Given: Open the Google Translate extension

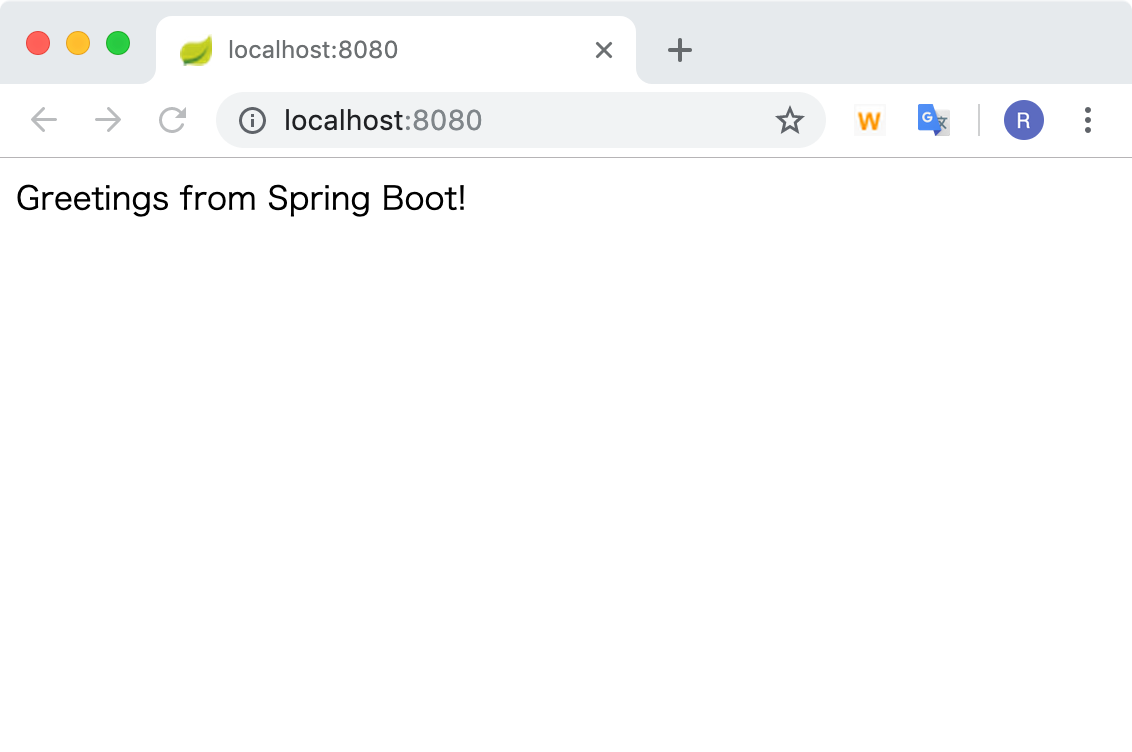Looking at the screenshot, I should pos(933,121).
